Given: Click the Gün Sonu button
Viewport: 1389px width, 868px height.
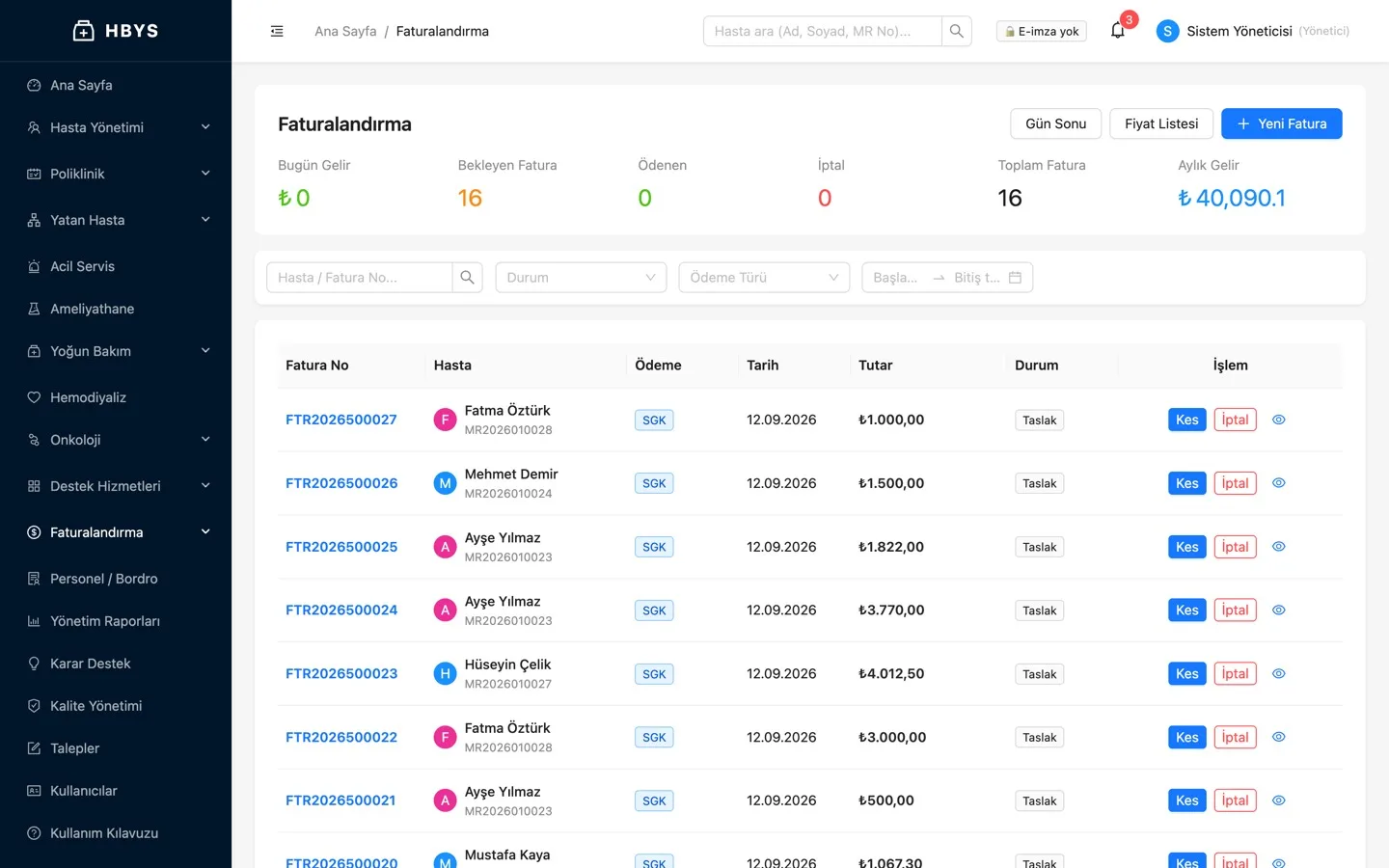Looking at the screenshot, I should (1055, 123).
